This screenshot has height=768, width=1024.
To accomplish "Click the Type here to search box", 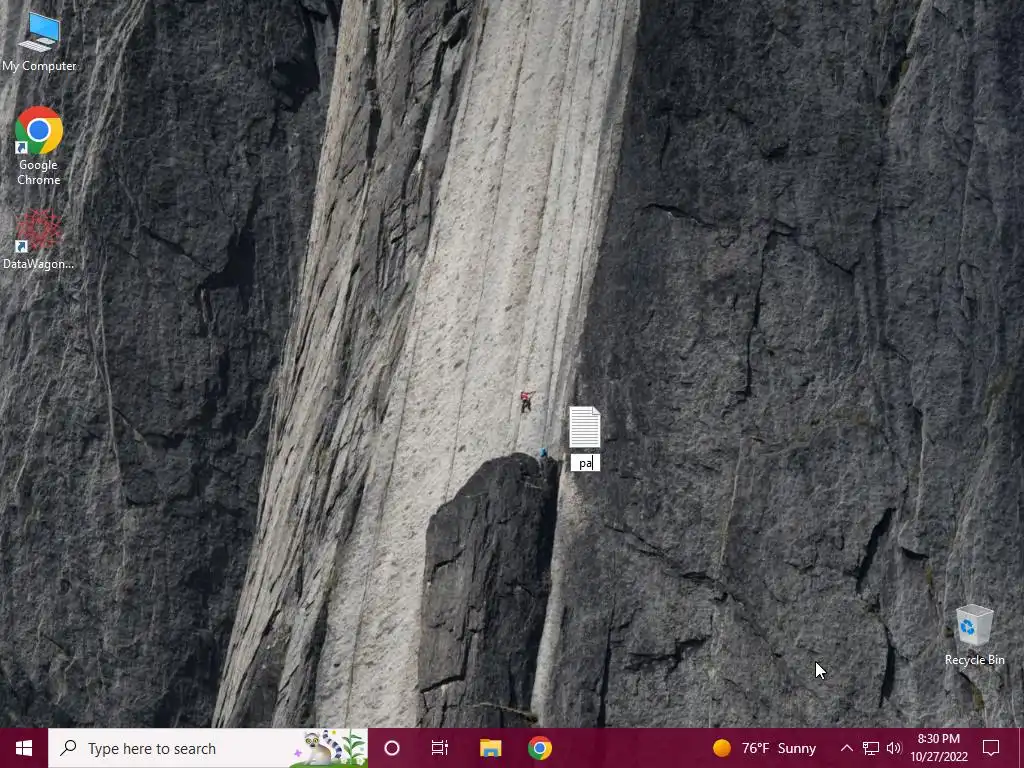I will pyautogui.click(x=208, y=748).
